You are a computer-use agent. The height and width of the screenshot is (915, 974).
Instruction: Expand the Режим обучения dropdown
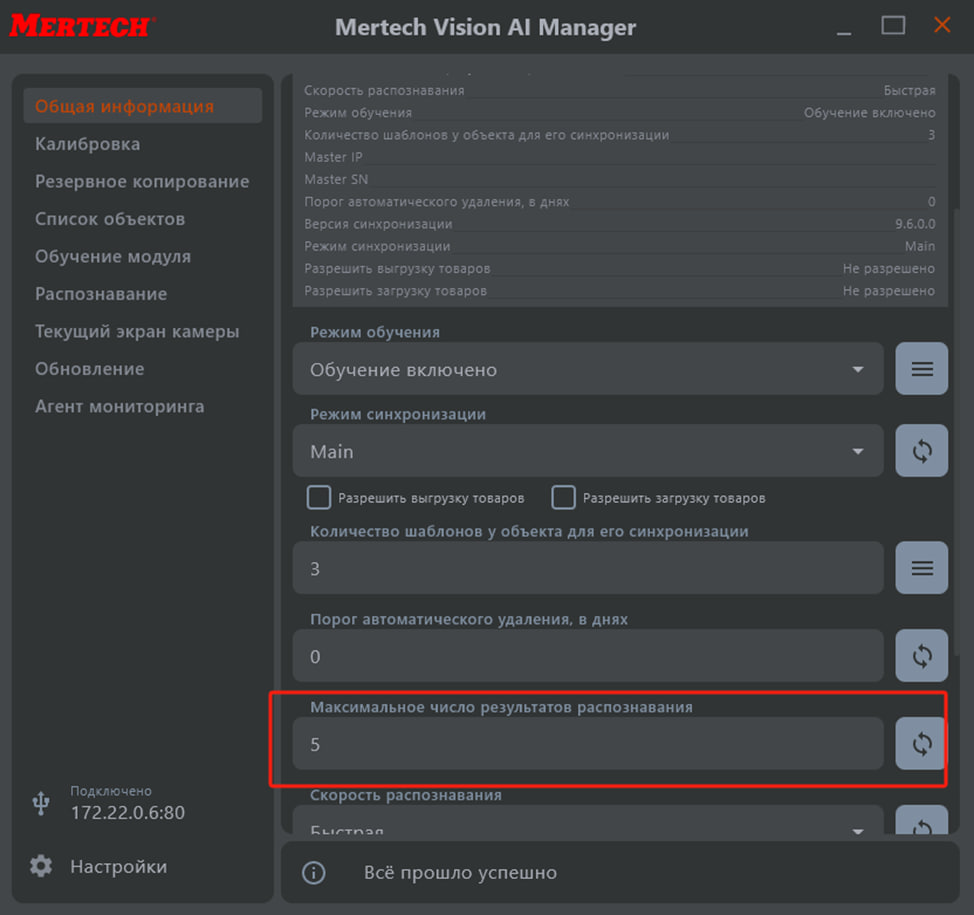[x=588, y=369]
